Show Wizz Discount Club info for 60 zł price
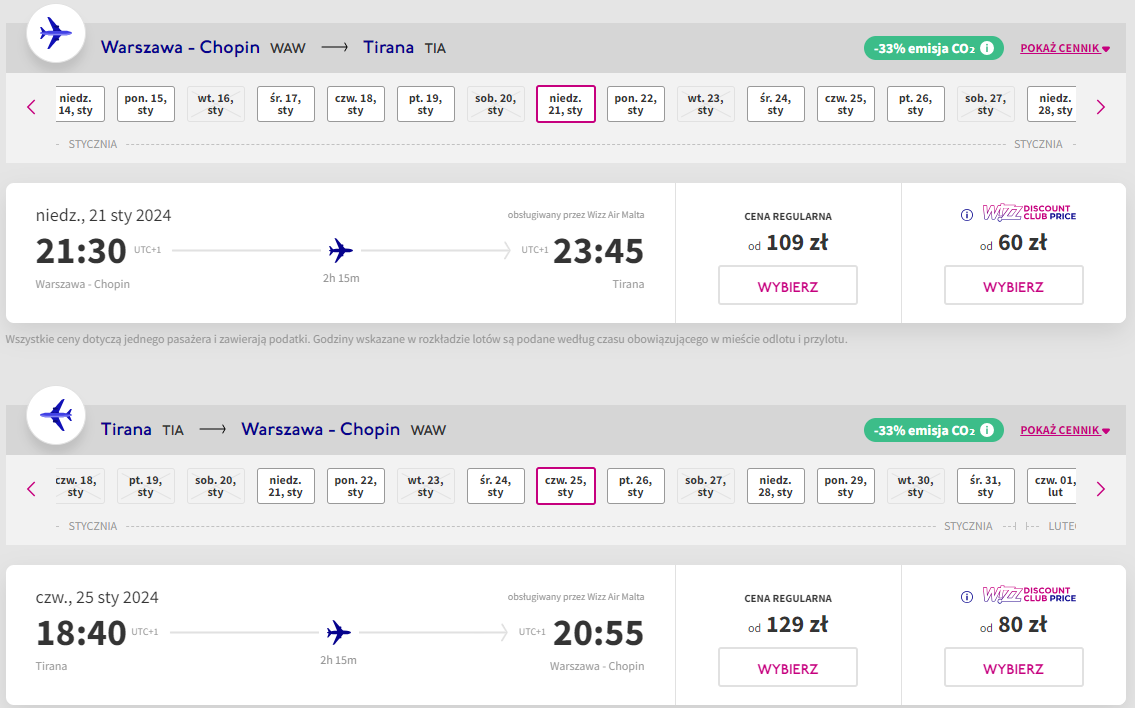Image resolution: width=1135 pixels, height=708 pixels. 966,214
